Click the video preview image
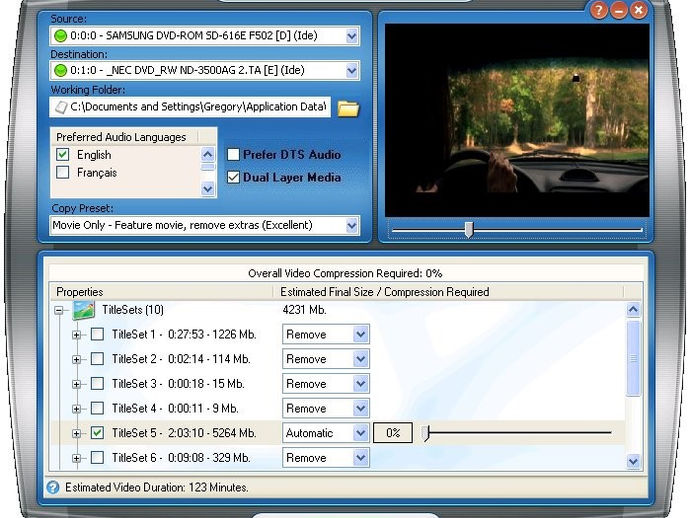The image size is (690, 518). [x=517, y=120]
